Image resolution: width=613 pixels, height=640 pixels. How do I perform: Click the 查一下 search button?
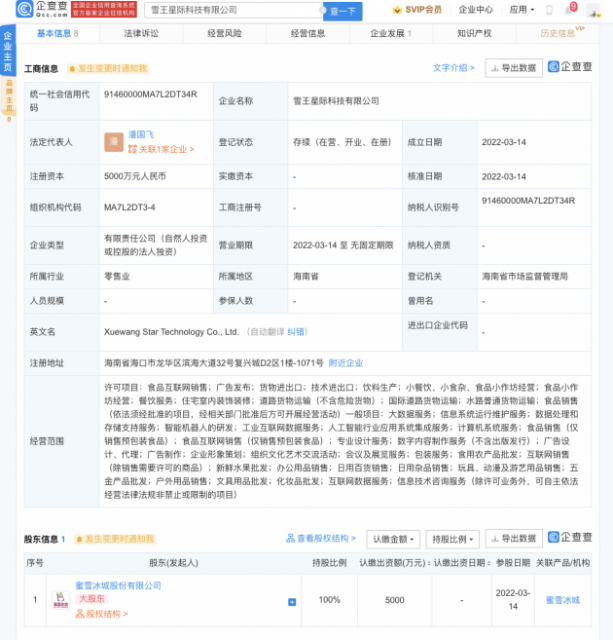tap(342, 11)
